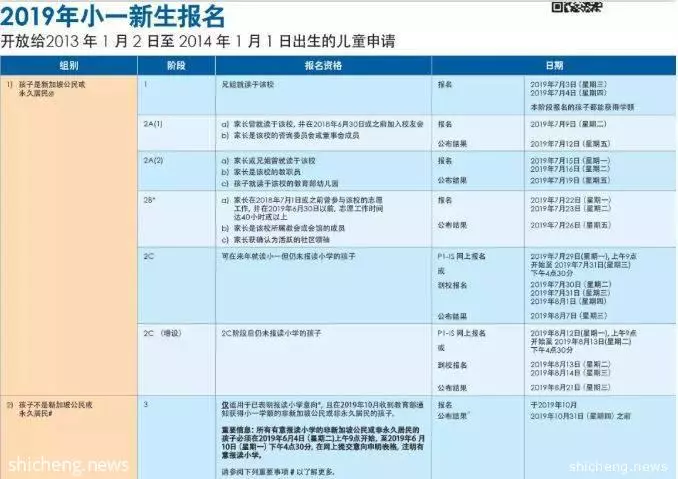Select the line 孩子就读于该校的教育部幼儿园

280,183
